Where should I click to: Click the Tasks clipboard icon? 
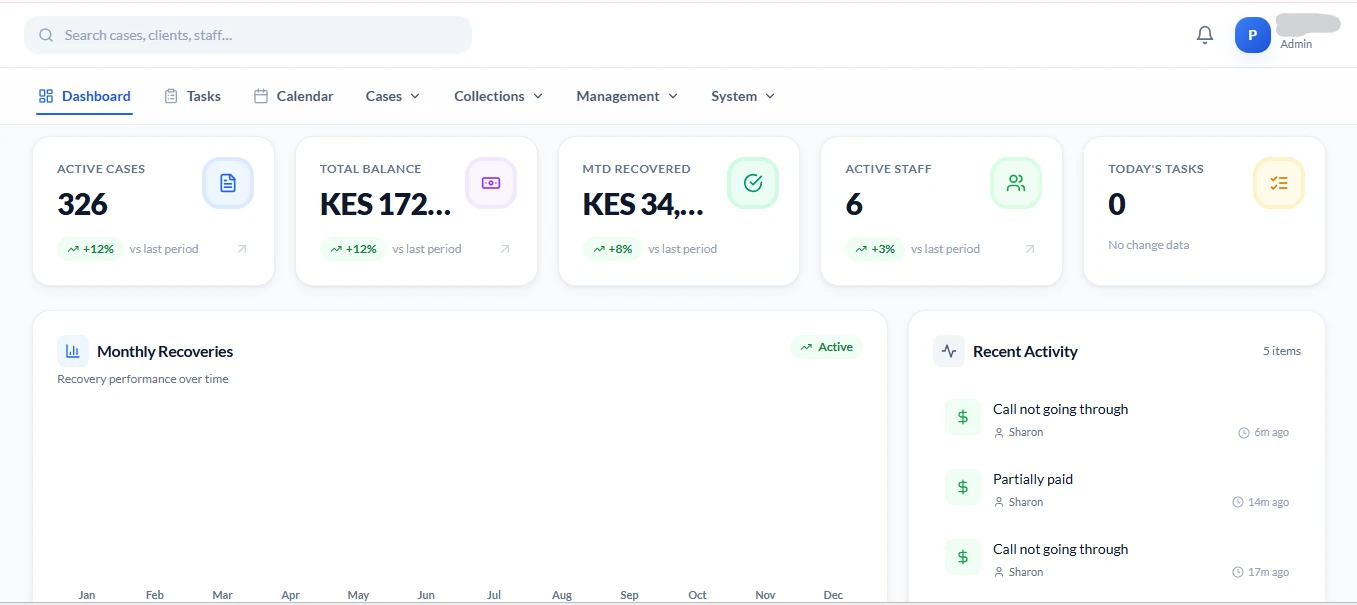171,96
